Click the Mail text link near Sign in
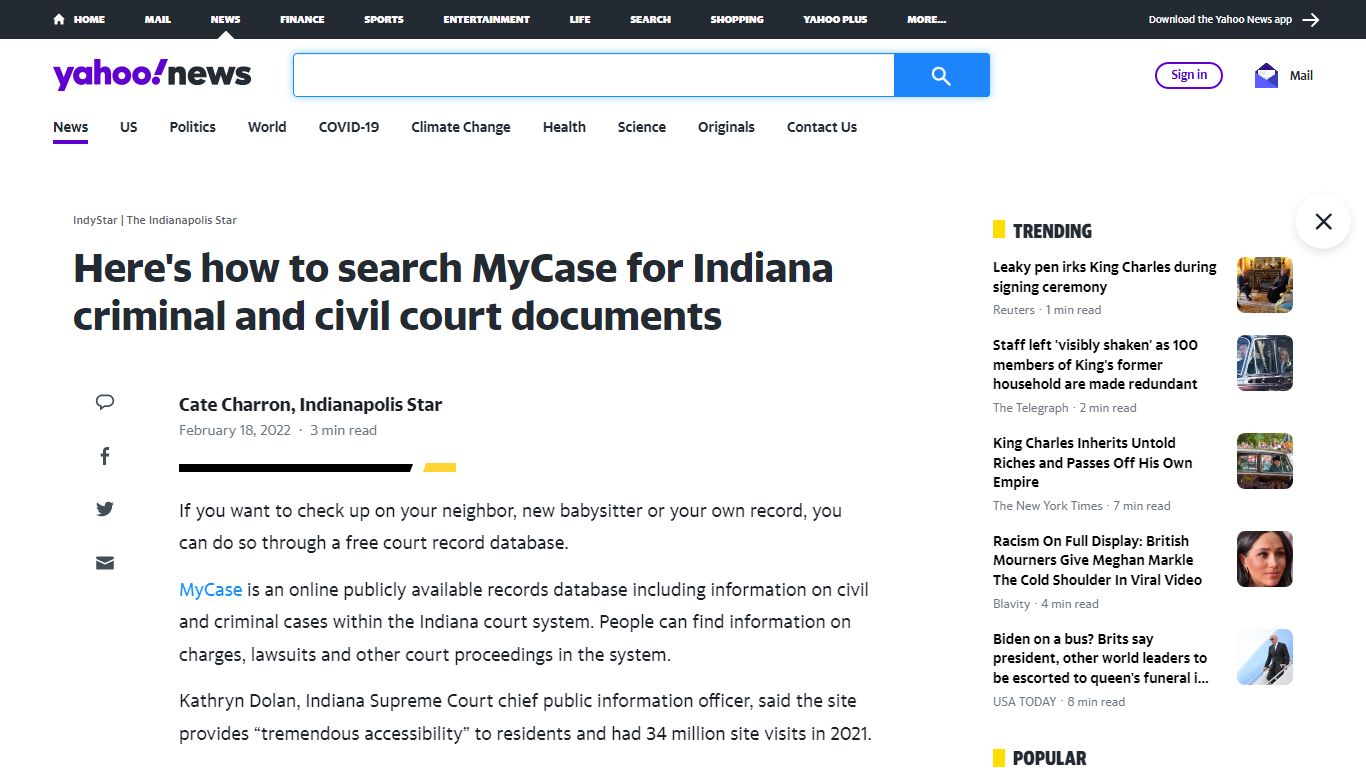The height and width of the screenshot is (768, 1366). click(x=1301, y=75)
